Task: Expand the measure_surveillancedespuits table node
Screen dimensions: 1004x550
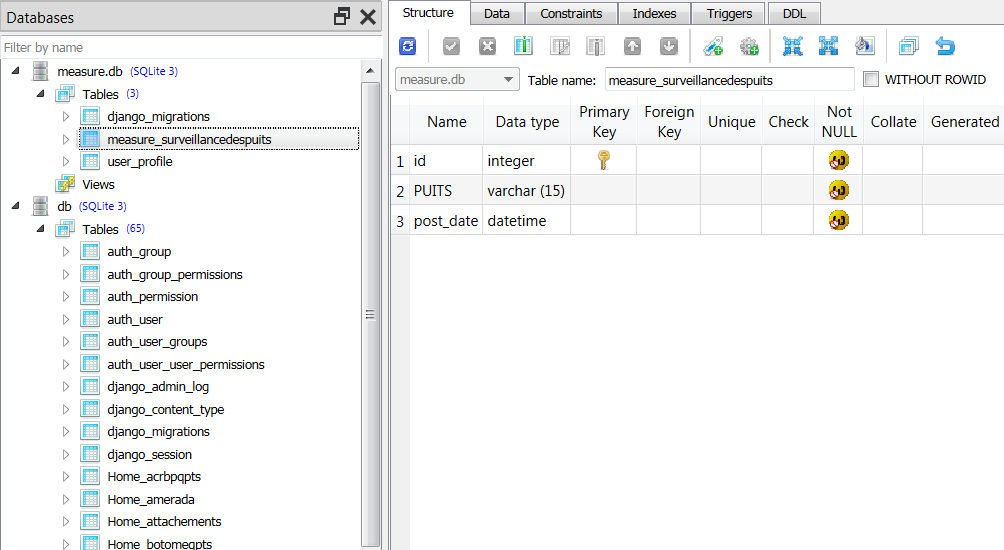Action: [65, 139]
